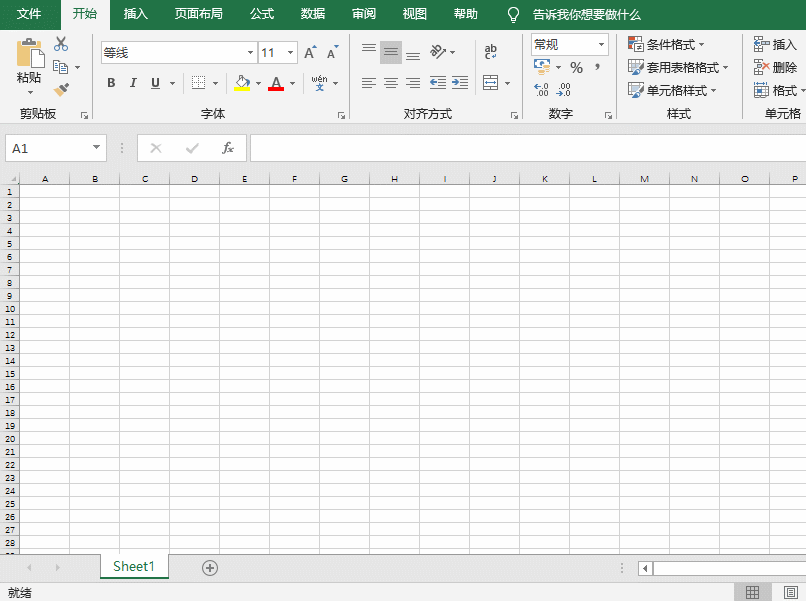Open the 文件 tab

pos(29,14)
